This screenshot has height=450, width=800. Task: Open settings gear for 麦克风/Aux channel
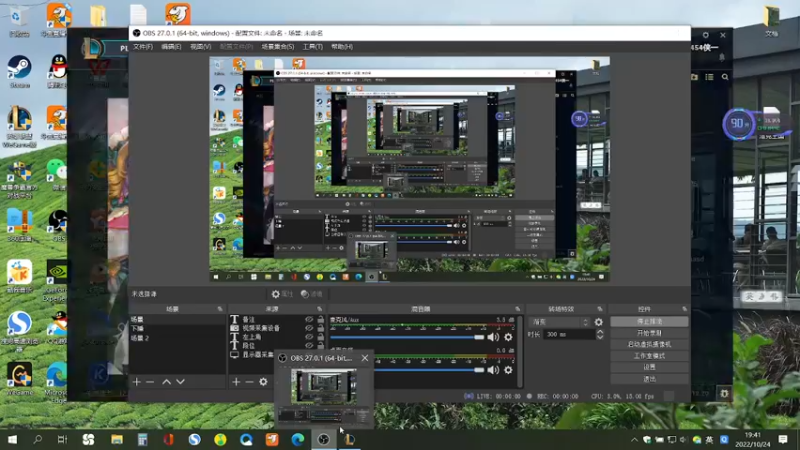click(508, 337)
